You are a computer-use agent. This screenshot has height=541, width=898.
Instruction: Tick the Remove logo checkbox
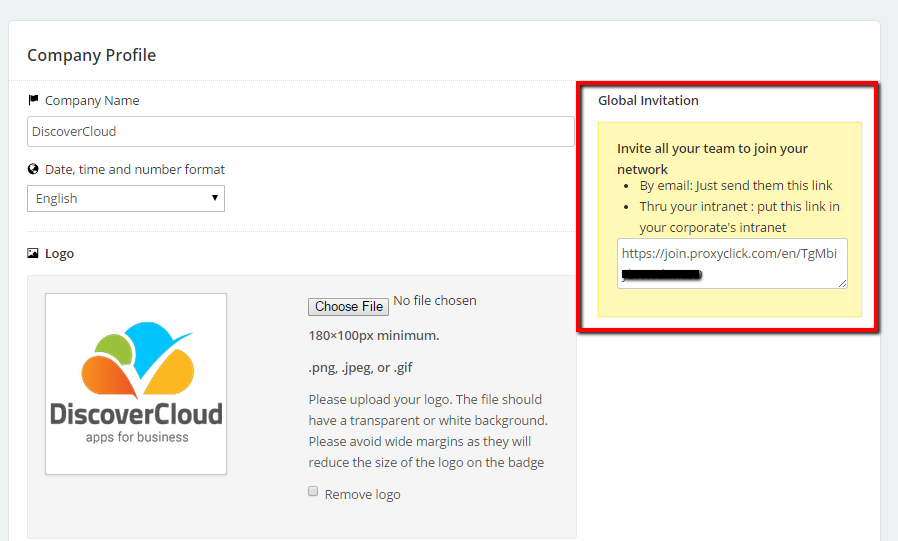point(313,492)
